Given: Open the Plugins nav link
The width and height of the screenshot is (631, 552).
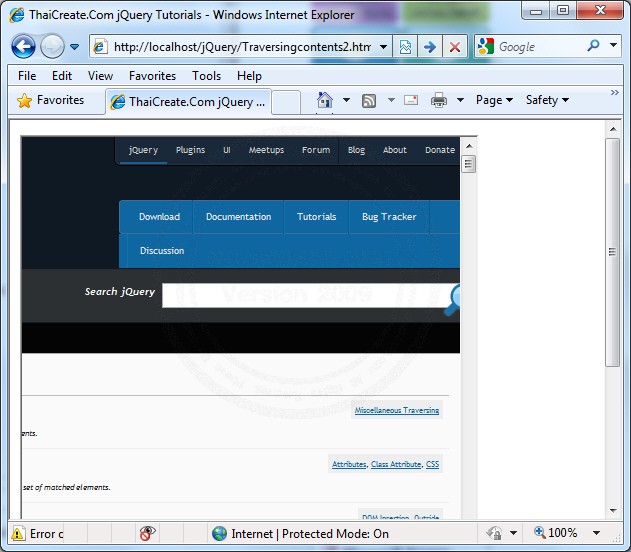Looking at the screenshot, I should pyautogui.click(x=190, y=150).
